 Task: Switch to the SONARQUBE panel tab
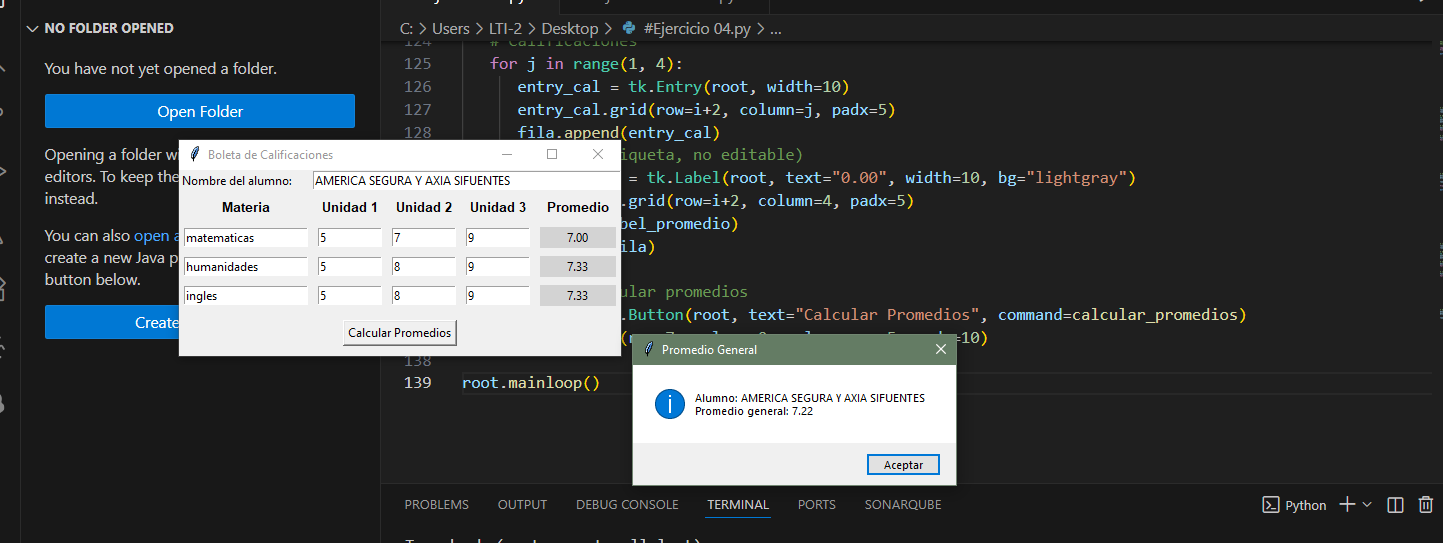coord(902,505)
